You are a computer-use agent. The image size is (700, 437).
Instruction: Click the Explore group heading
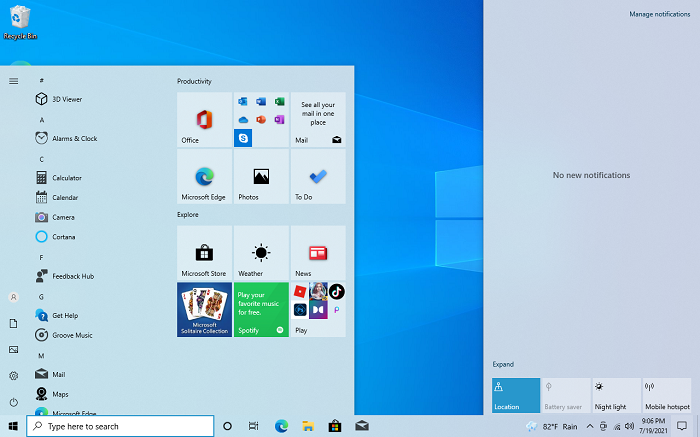(188, 215)
